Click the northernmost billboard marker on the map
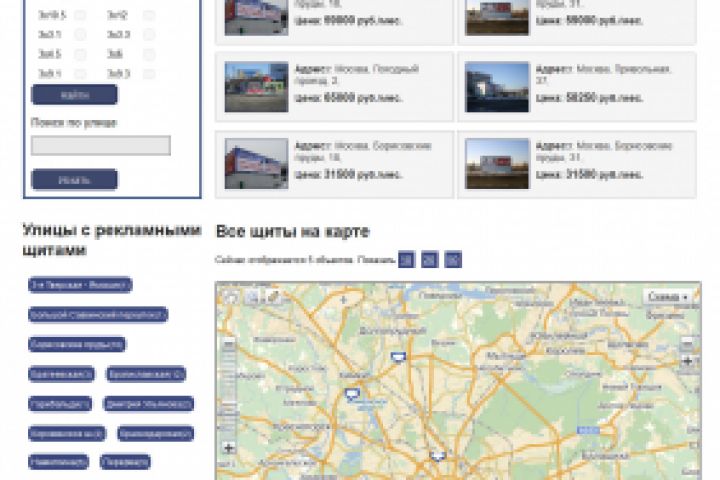Image resolution: width=720 pixels, height=480 pixels. (398, 357)
